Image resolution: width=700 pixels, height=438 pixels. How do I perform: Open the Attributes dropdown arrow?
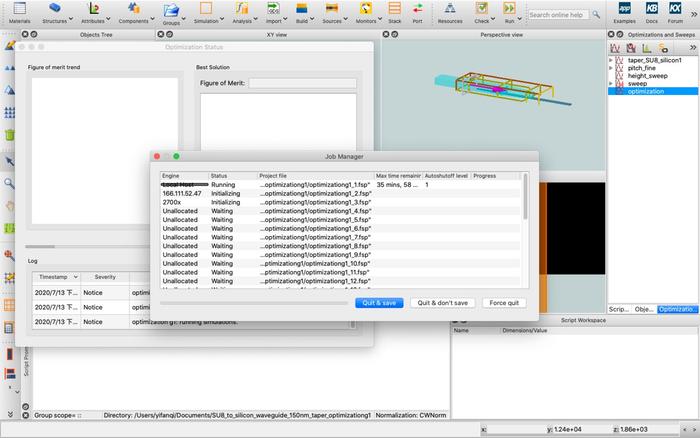[108, 19]
